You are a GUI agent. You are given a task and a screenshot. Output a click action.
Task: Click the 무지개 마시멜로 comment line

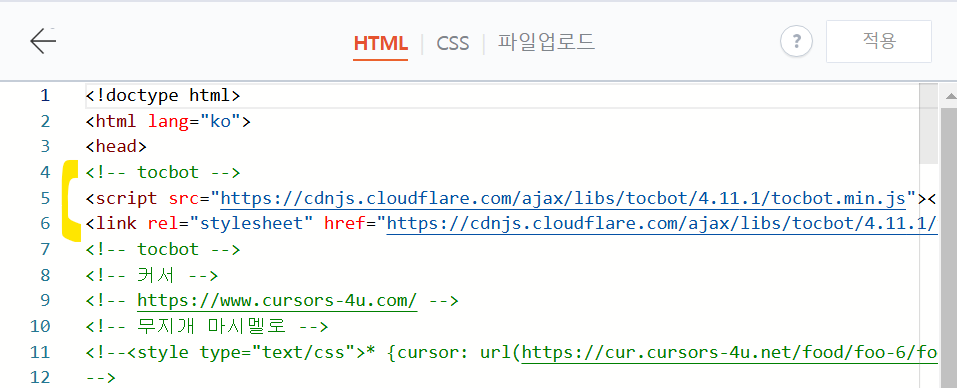[207, 326]
